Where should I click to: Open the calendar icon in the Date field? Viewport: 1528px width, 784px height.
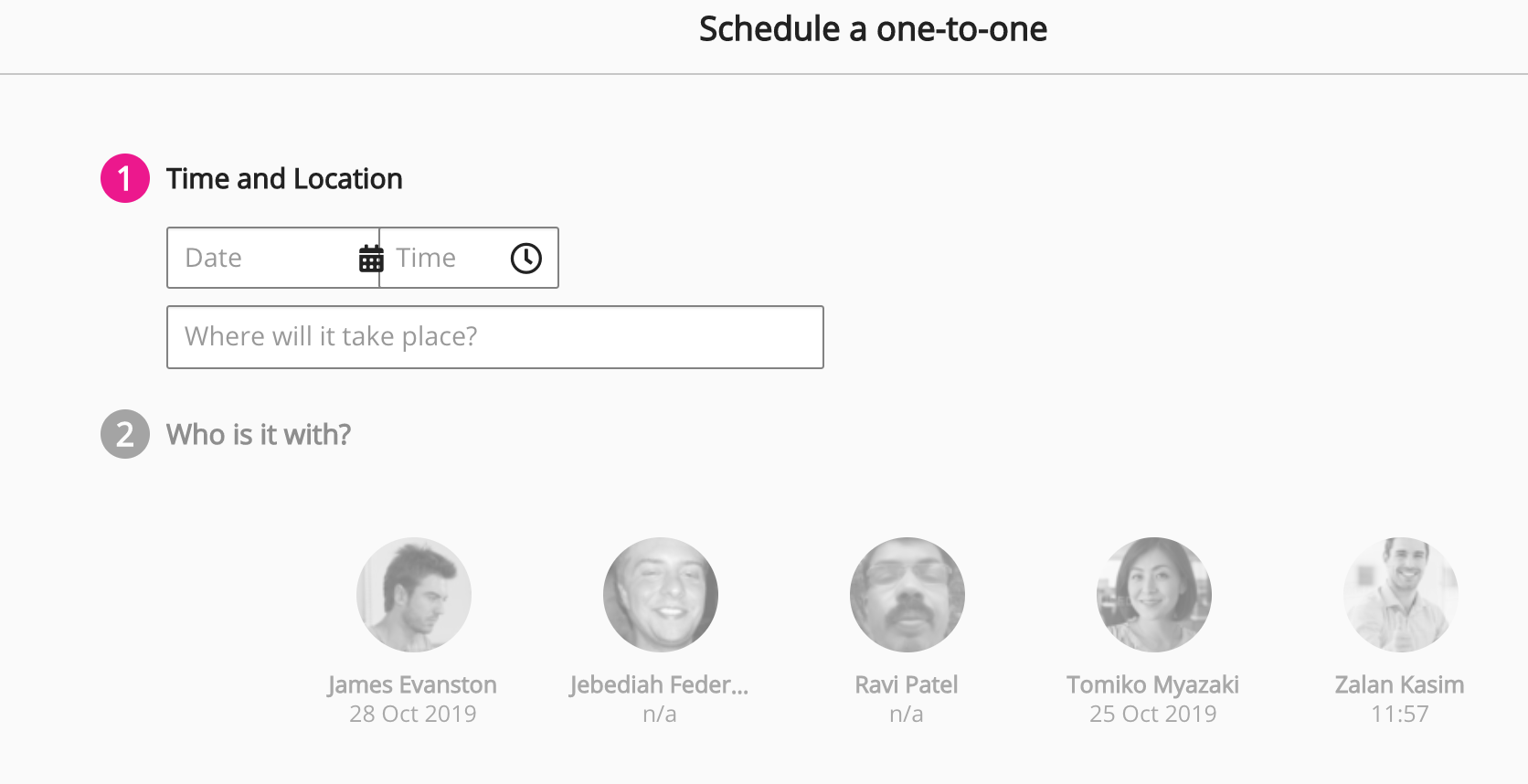click(370, 258)
